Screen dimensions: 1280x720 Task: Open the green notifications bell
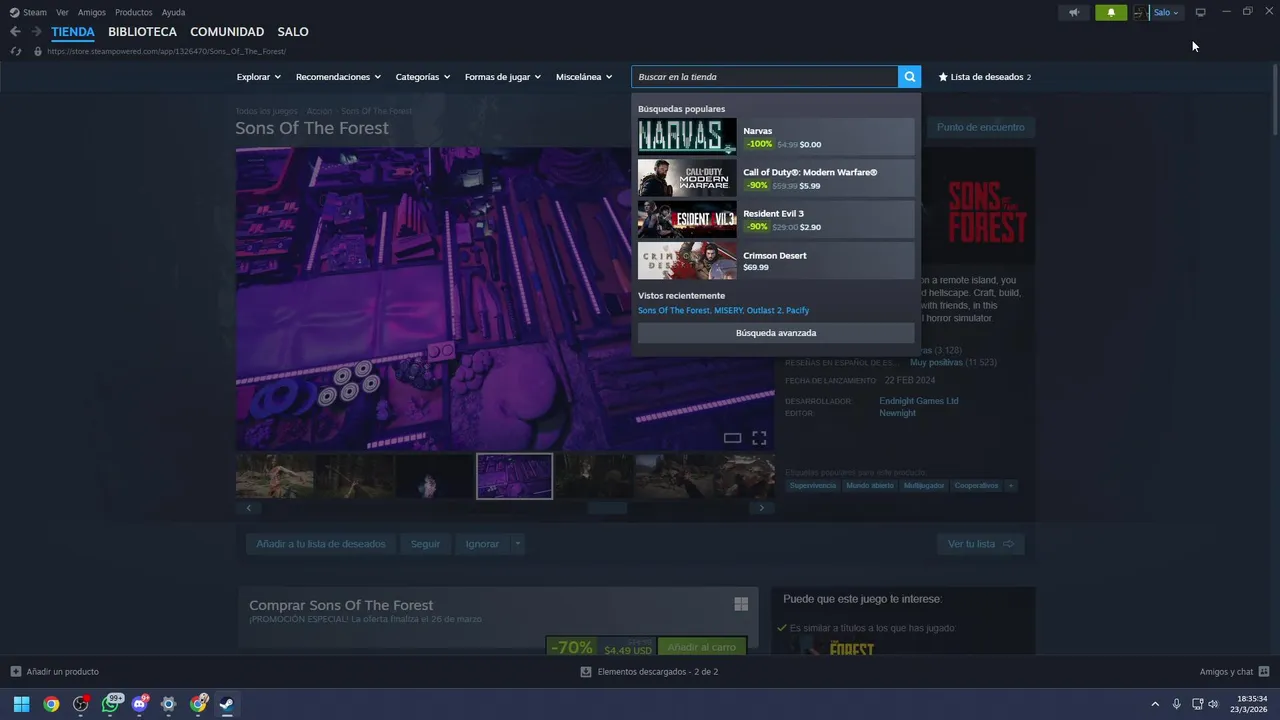(x=1110, y=13)
